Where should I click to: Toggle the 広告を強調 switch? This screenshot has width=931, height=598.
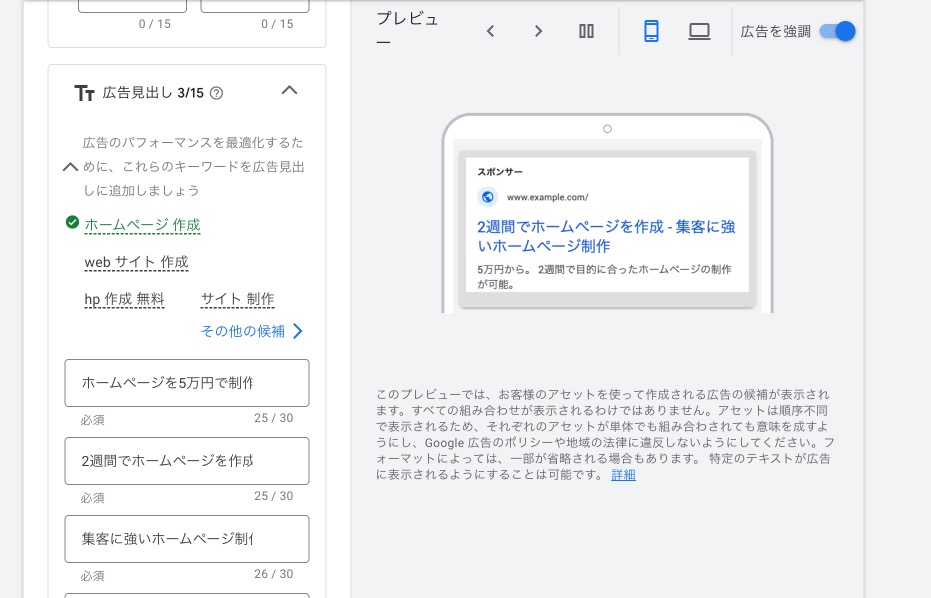tap(837, 31)
